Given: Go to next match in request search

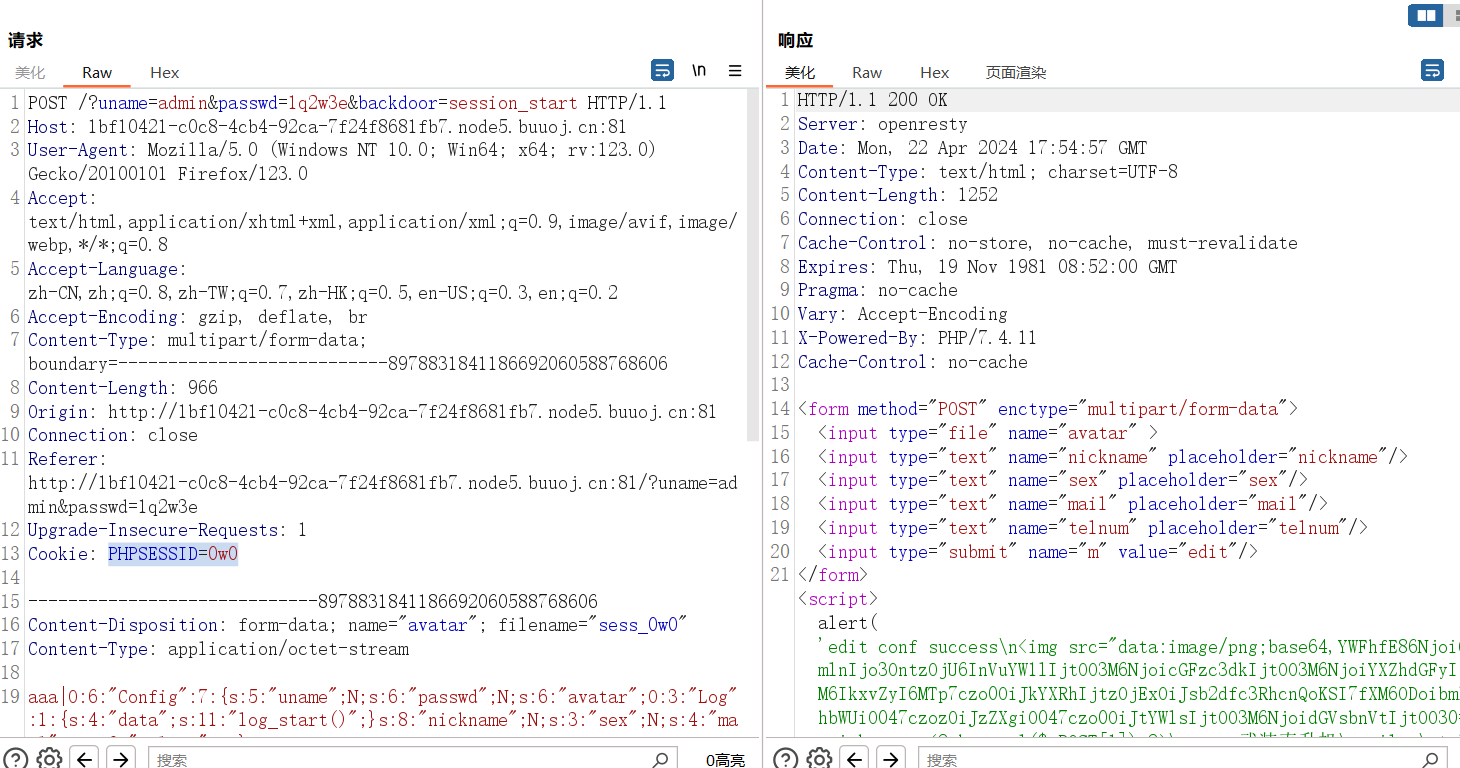Looking at the screenshot, I should pyautogui.click(x=121, y=758).
